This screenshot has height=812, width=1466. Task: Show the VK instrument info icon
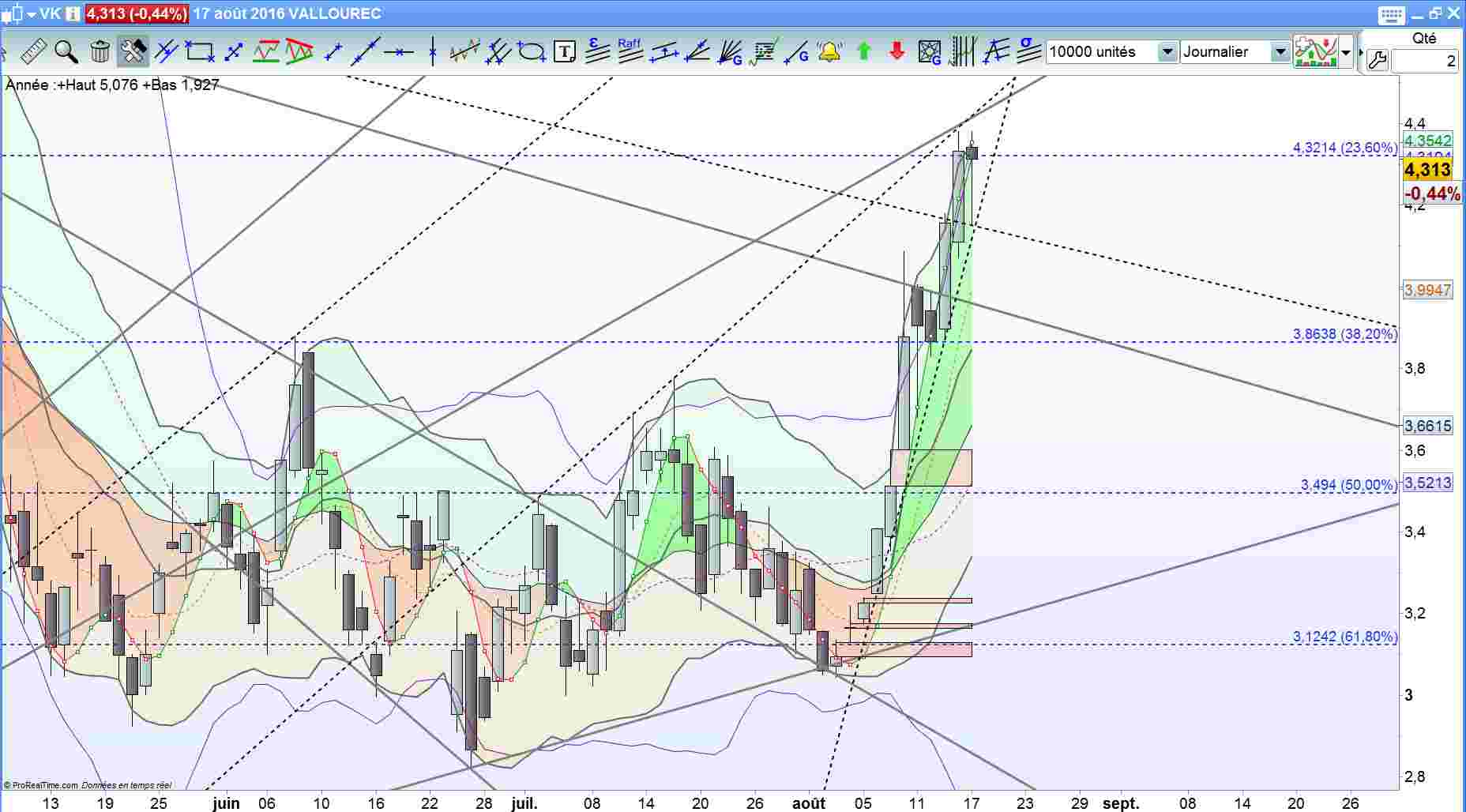(x=73, y=13)
